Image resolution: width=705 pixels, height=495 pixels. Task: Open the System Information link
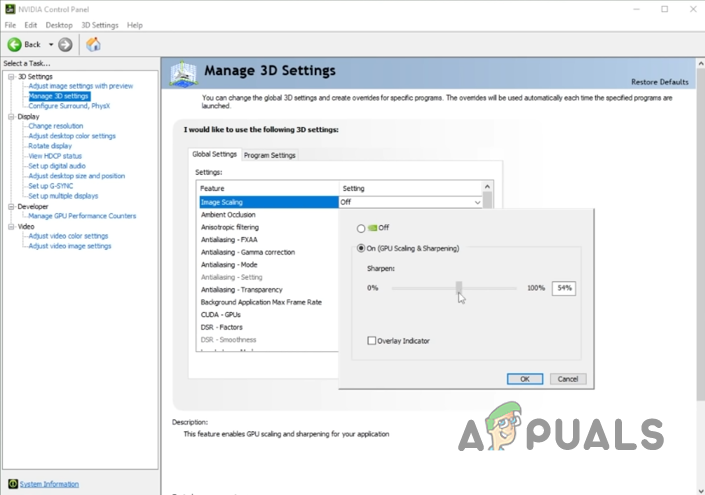[49, 484]
